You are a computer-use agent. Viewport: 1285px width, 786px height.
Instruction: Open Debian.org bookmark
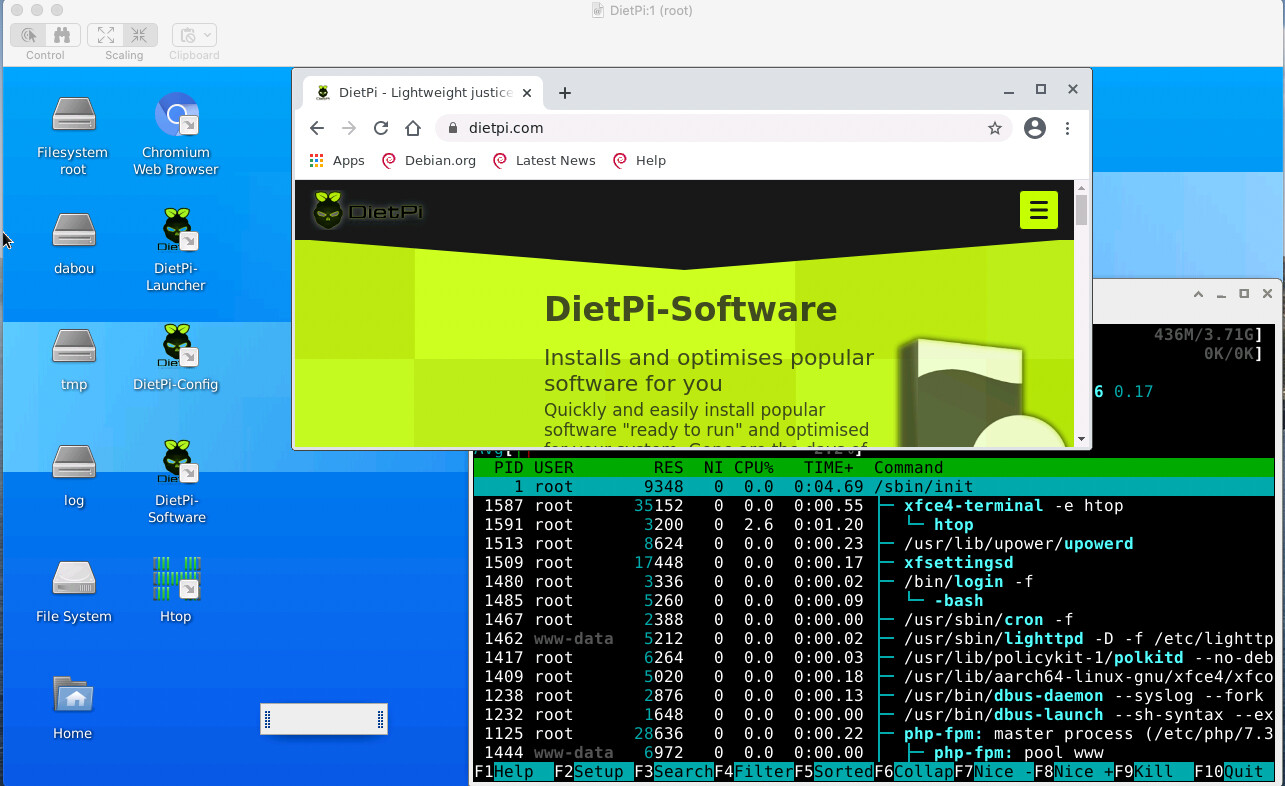click(x=429, y=160)
